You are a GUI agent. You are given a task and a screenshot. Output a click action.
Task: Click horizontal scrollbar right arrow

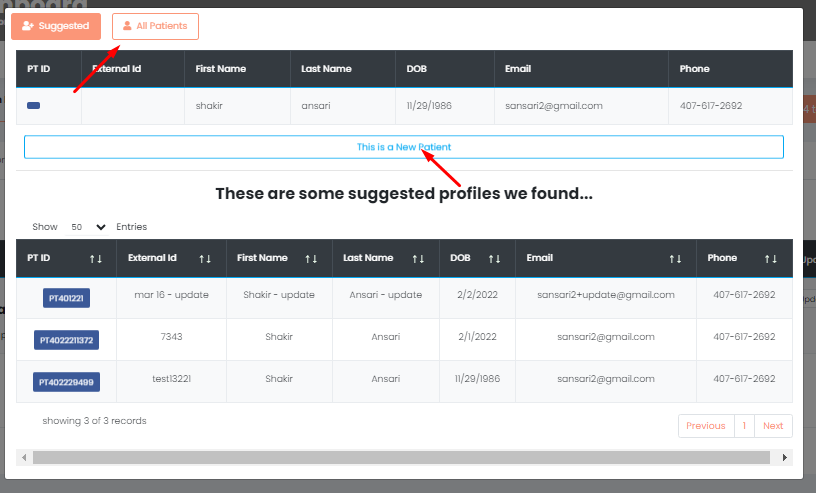pyautogui.click(x=785, y=457)
